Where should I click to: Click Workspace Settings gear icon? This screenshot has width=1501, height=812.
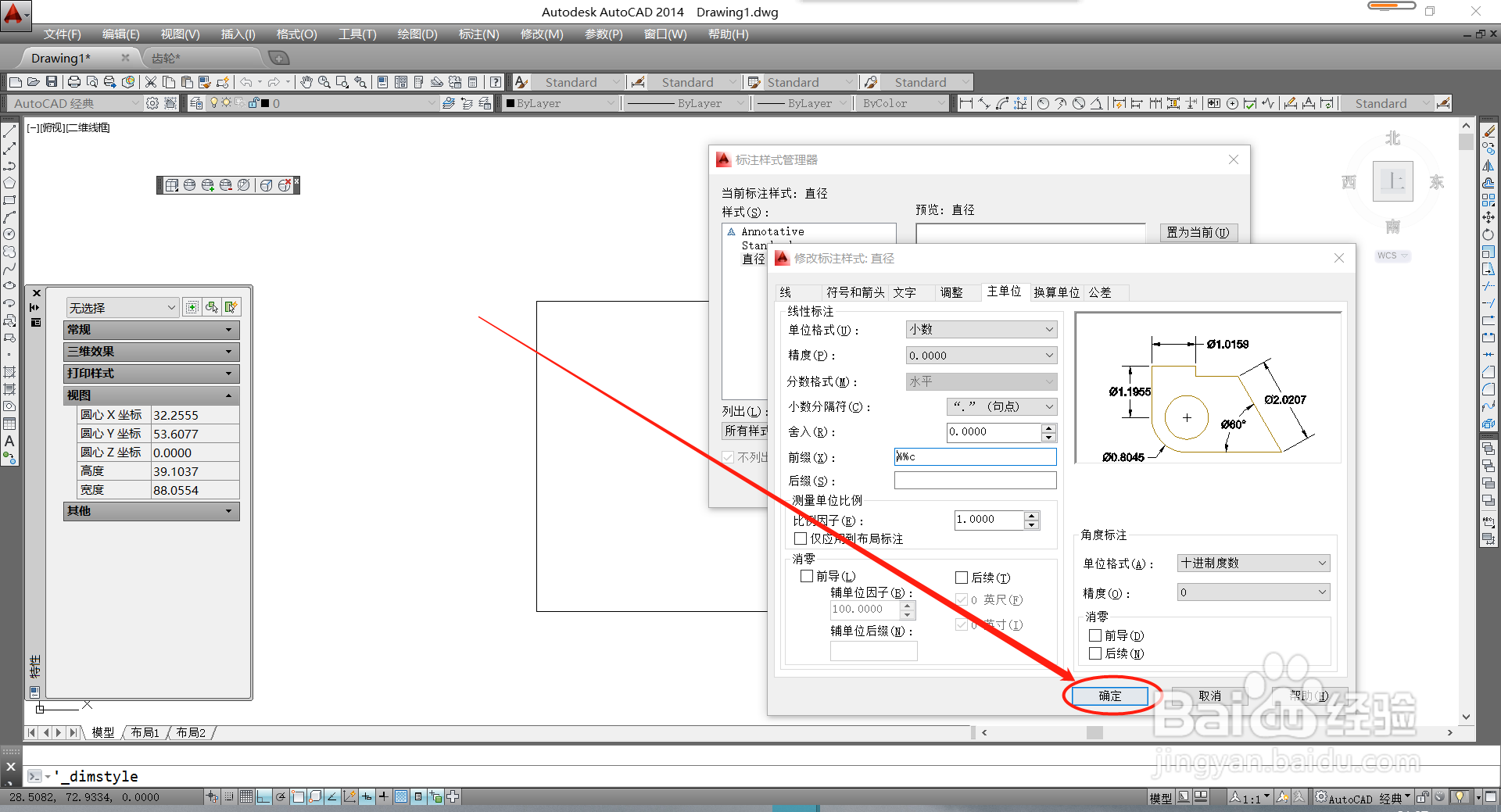[x=152, y=103]
